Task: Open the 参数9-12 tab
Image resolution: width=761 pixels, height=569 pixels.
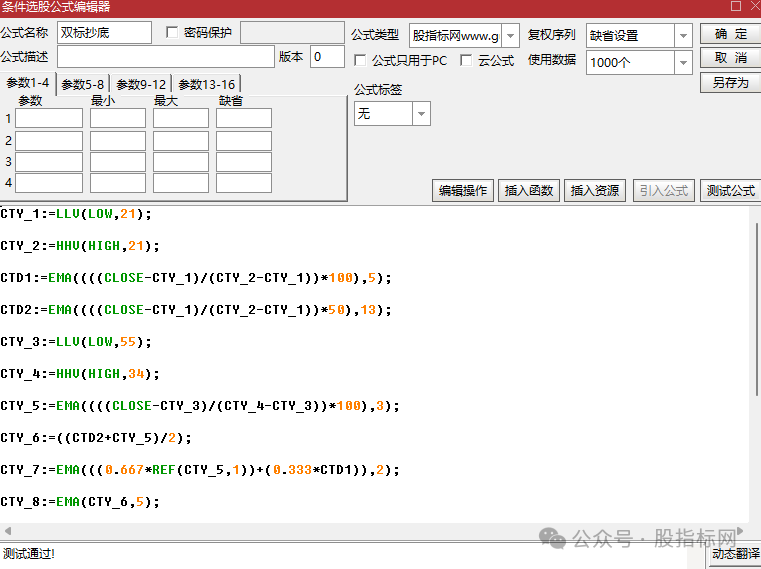Action: point(141,84)
